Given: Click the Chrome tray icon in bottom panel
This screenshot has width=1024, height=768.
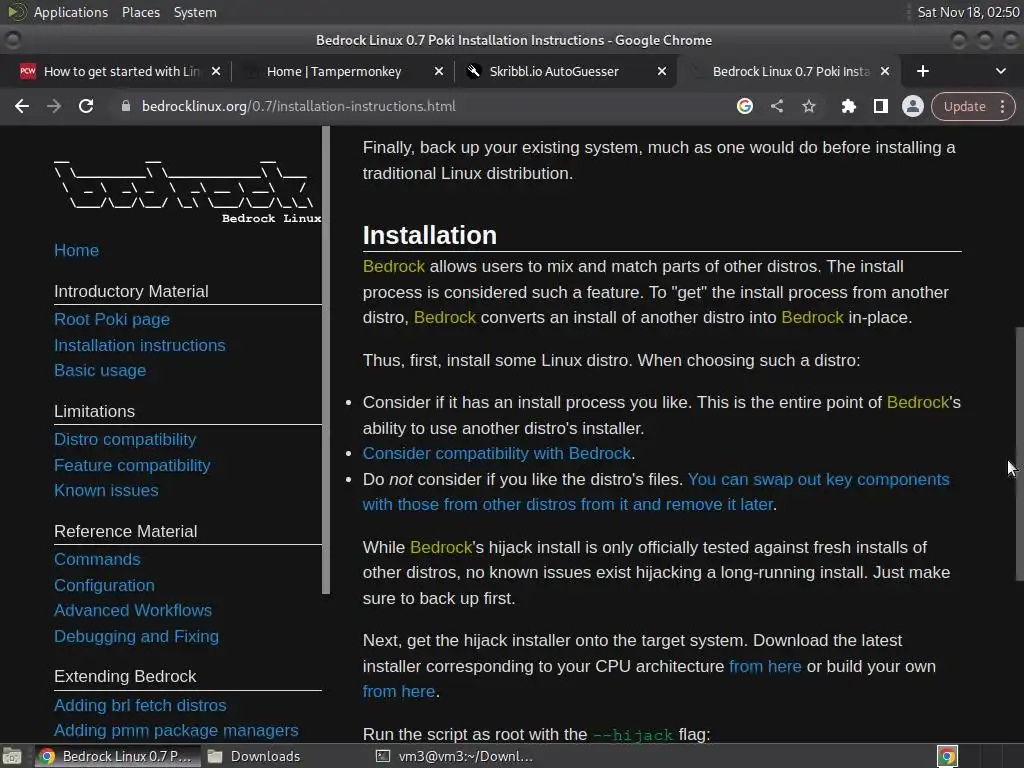Looking at the screenshot, I should point(947,756).
